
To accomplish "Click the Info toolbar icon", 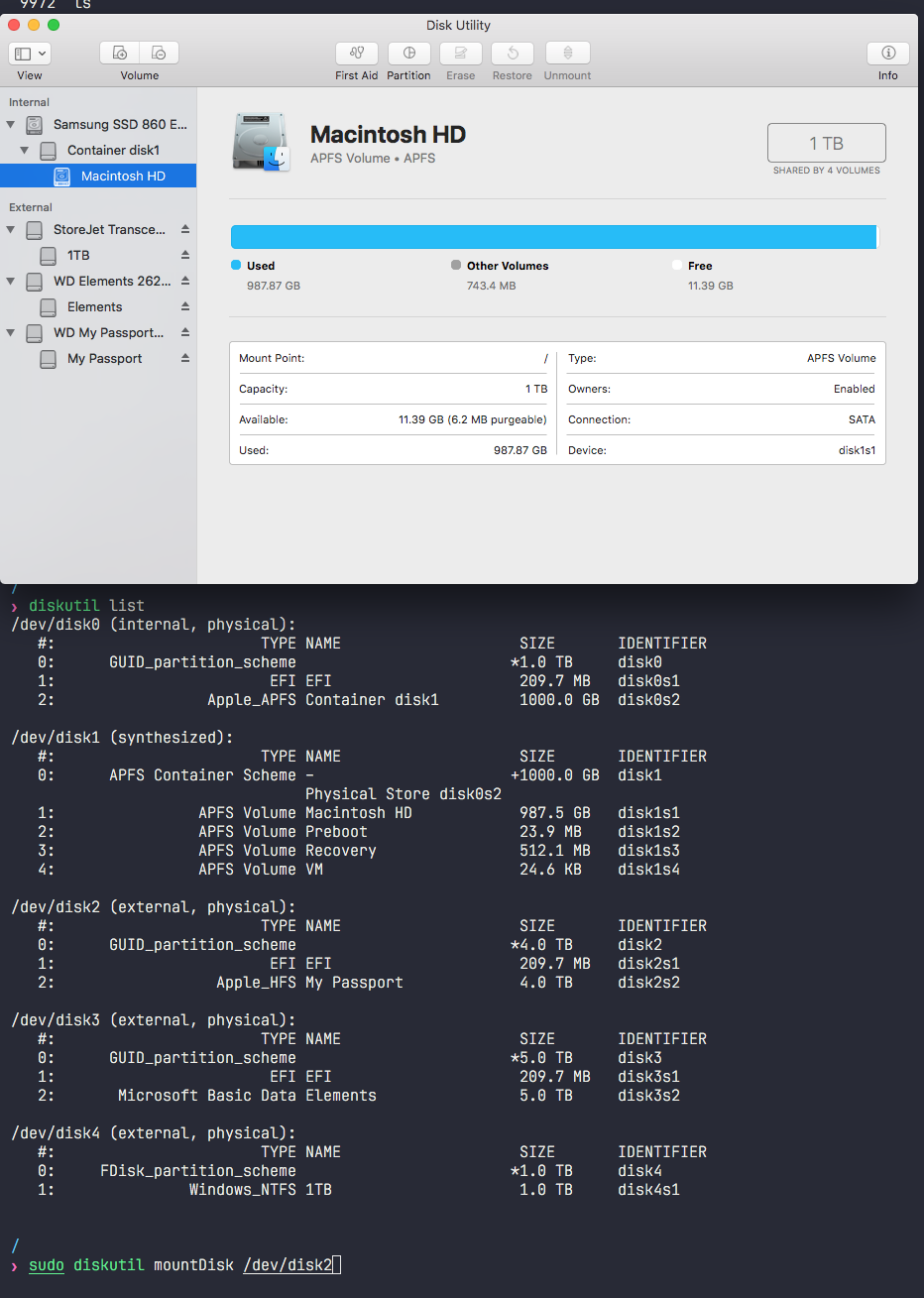I will 887,54.
